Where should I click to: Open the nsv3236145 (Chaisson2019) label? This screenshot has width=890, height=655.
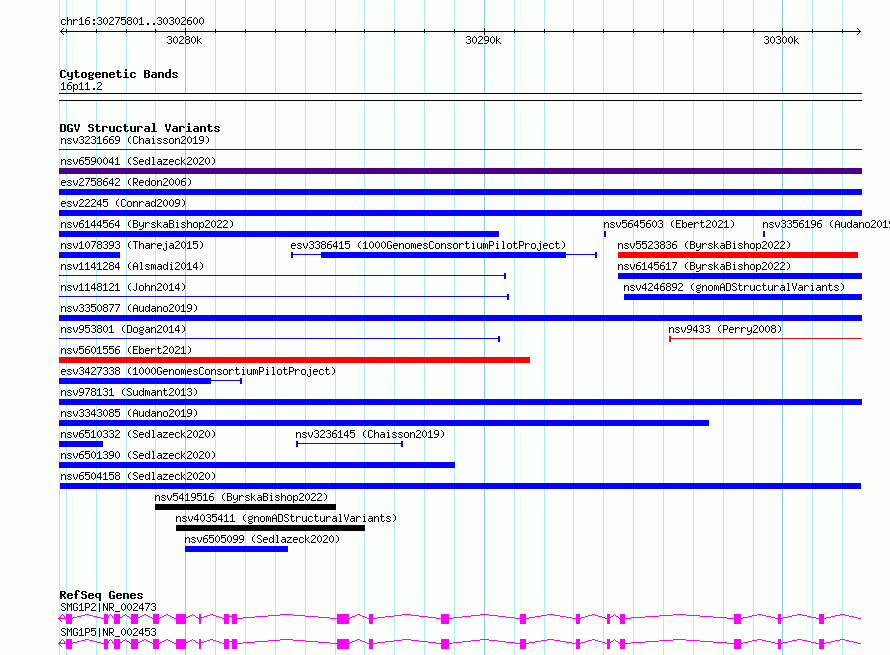point(370,434)
